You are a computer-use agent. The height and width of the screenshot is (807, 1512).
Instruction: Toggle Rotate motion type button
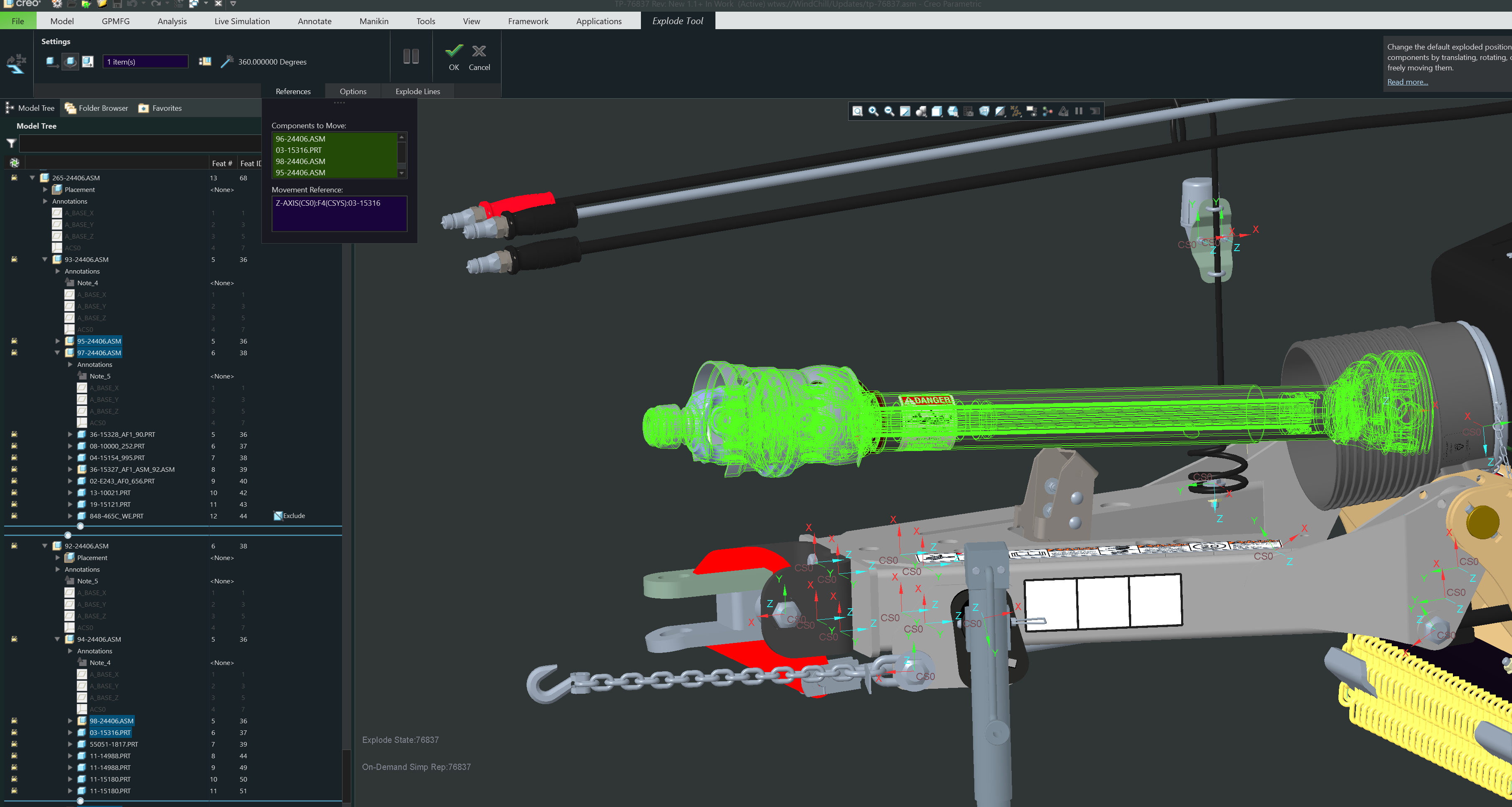click(x=70, y=62)
